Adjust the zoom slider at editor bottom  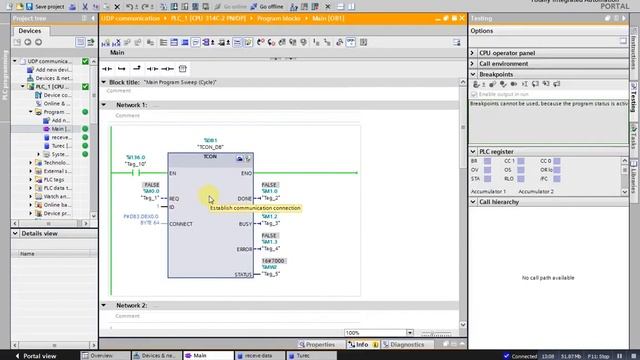(436, 333)
